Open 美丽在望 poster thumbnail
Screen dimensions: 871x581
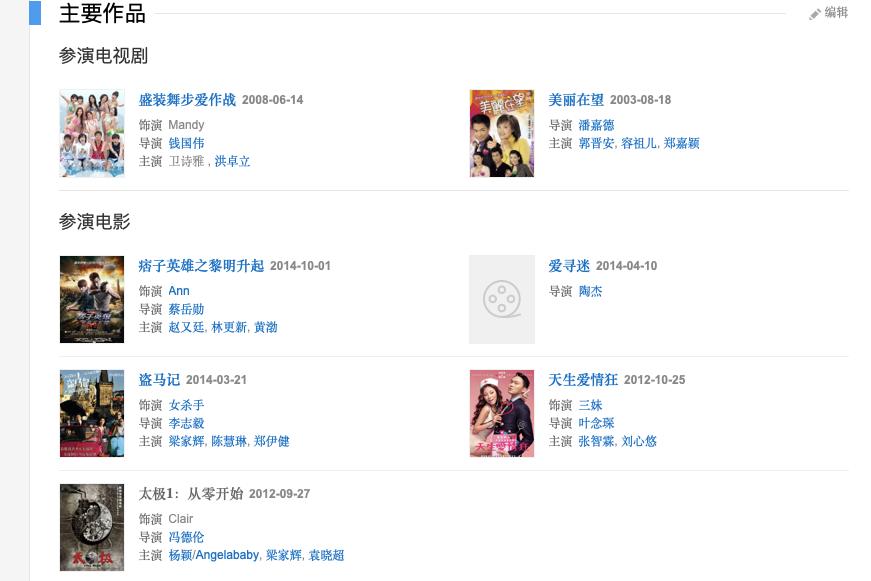(x=502, y=134)
